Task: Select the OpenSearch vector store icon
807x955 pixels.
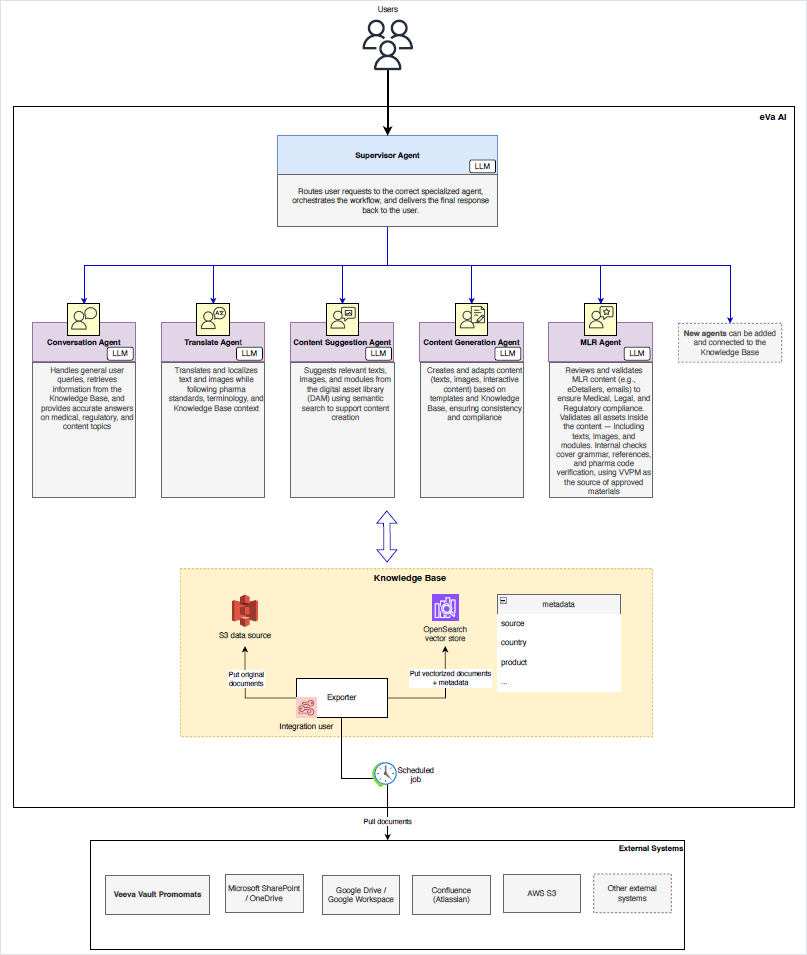Action: click(x=445, y=608)
